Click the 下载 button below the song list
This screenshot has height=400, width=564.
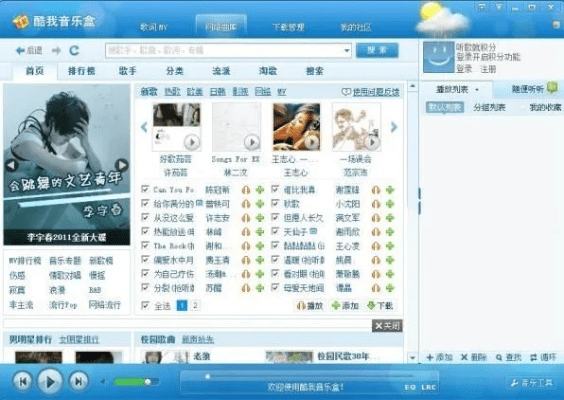coord(380,306)
